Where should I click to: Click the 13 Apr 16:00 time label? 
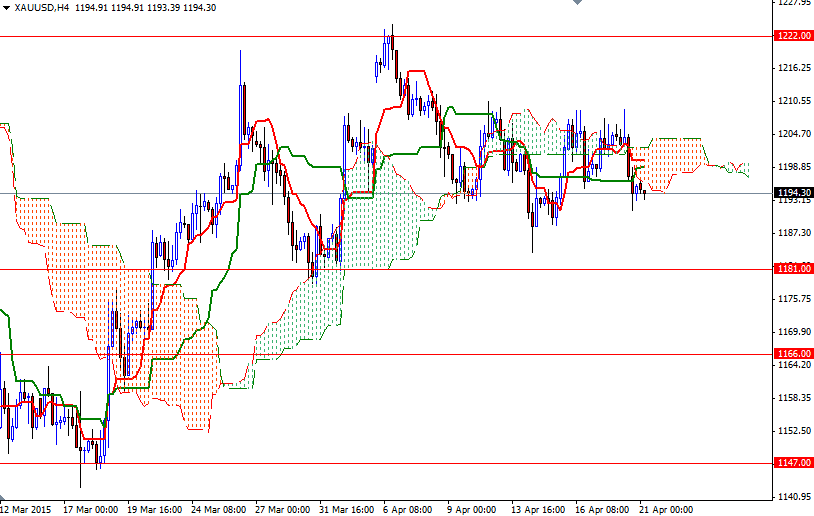pos(539,508)
